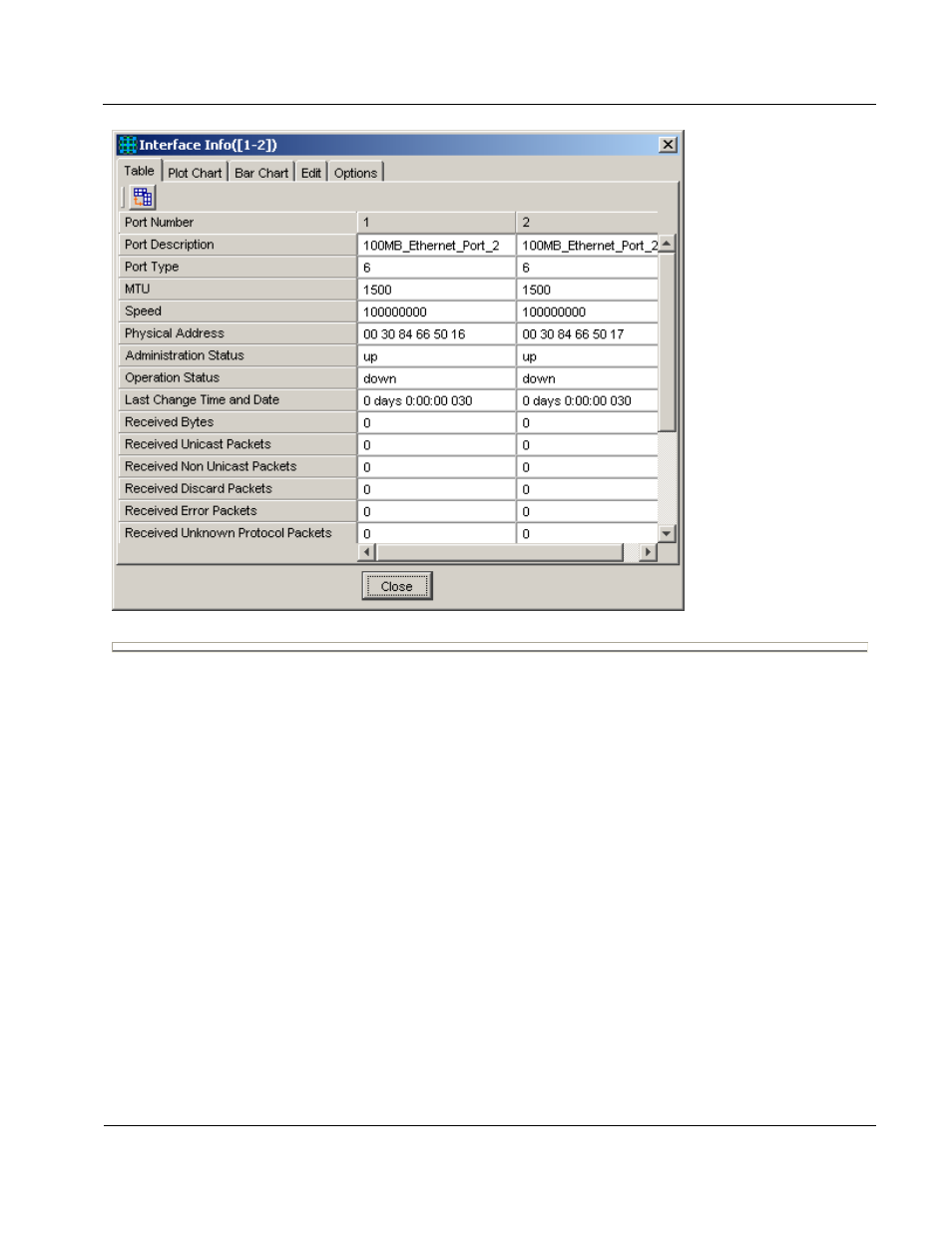
Task: Click port 2 MTU cell 1500
Action: point(587,290)
